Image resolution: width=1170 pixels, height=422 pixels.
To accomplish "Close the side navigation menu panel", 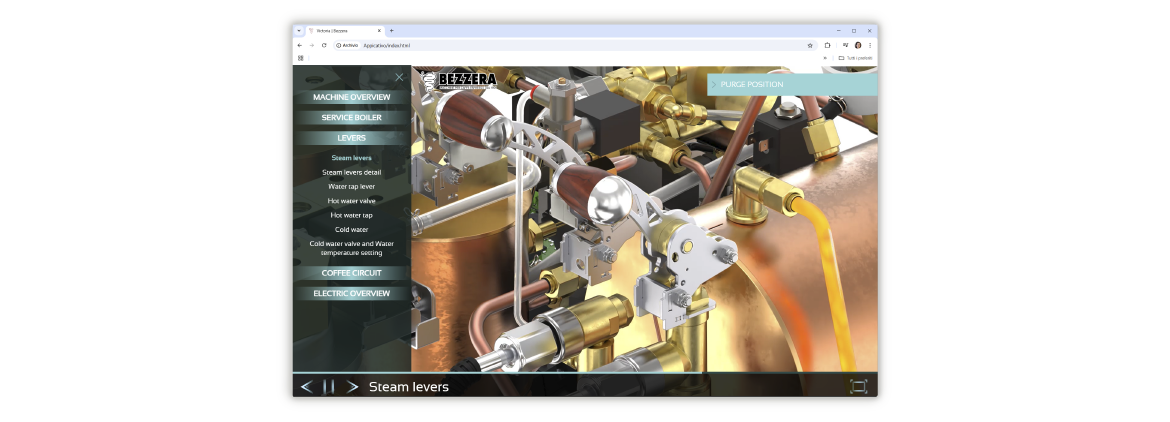I will pos(399,77).
